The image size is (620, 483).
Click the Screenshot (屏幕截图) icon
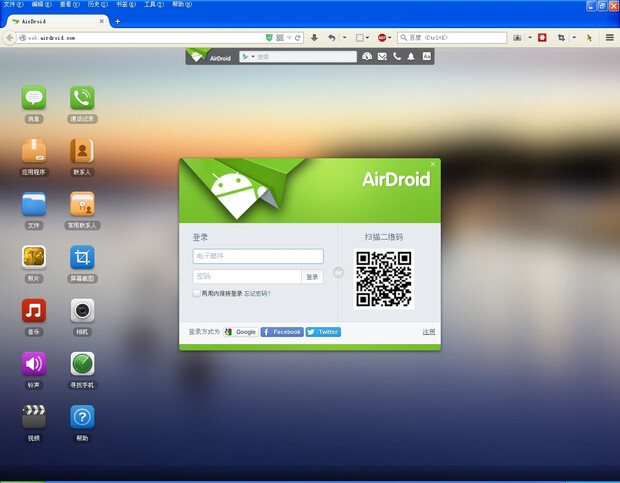click(82, 258)
